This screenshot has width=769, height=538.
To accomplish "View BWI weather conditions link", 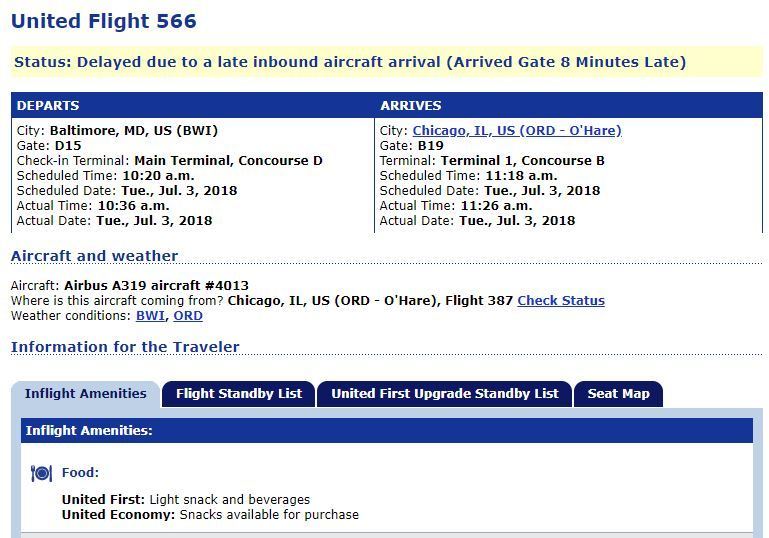I will pos(150,316).
